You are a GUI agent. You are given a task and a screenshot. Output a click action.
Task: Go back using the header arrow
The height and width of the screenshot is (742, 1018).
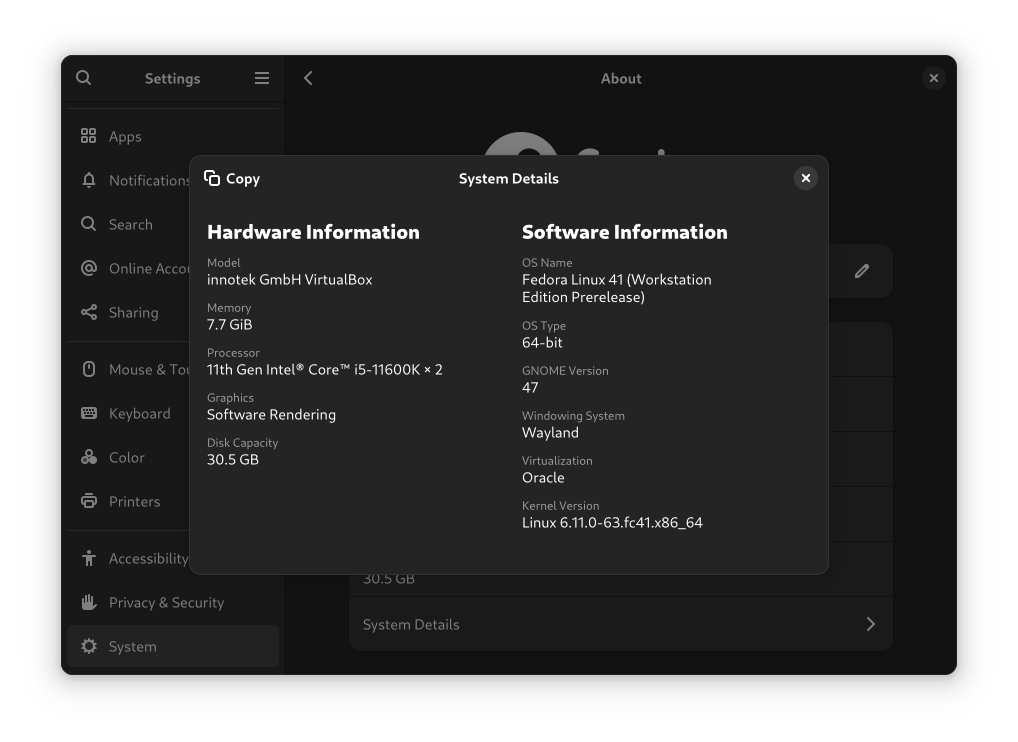point(308,78)
